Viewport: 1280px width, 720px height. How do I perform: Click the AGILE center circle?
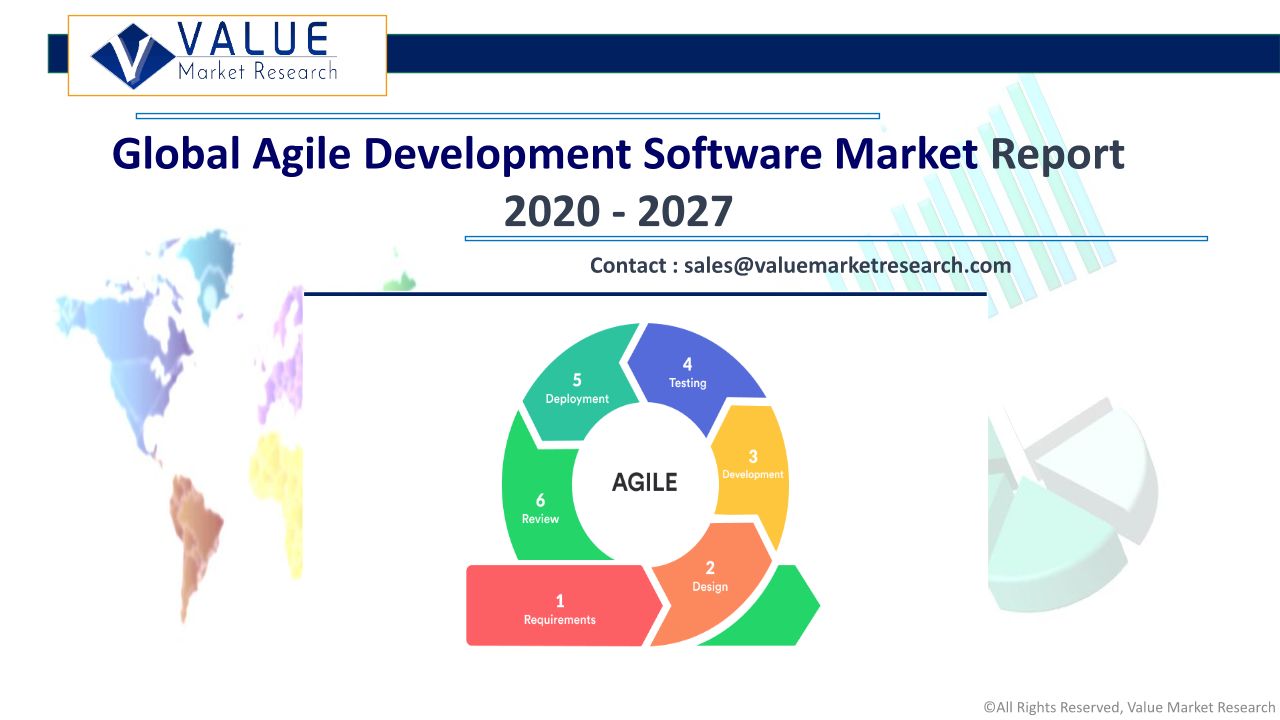[644, 482]
